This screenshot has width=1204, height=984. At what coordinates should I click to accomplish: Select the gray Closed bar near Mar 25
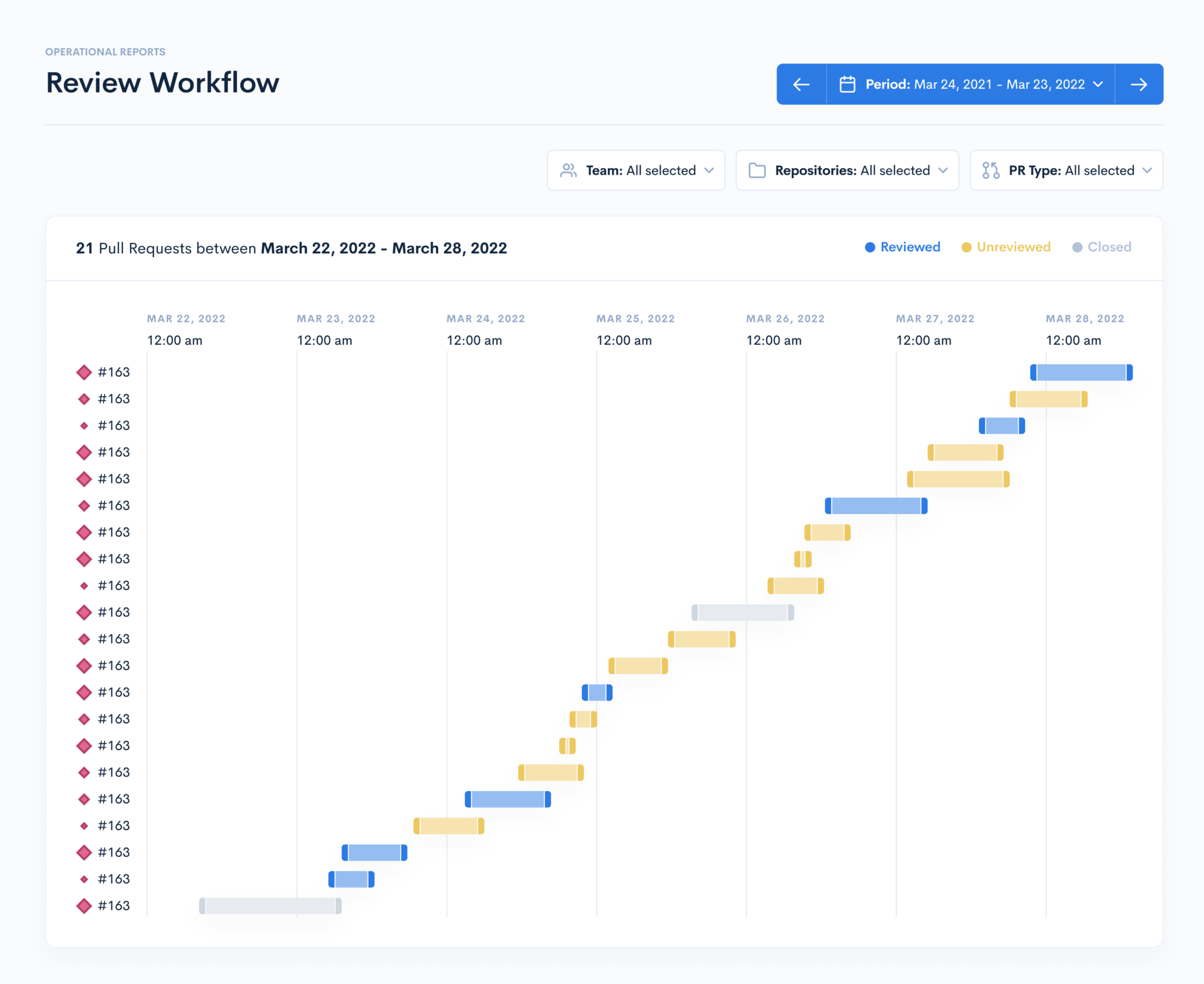pos(743,612)
